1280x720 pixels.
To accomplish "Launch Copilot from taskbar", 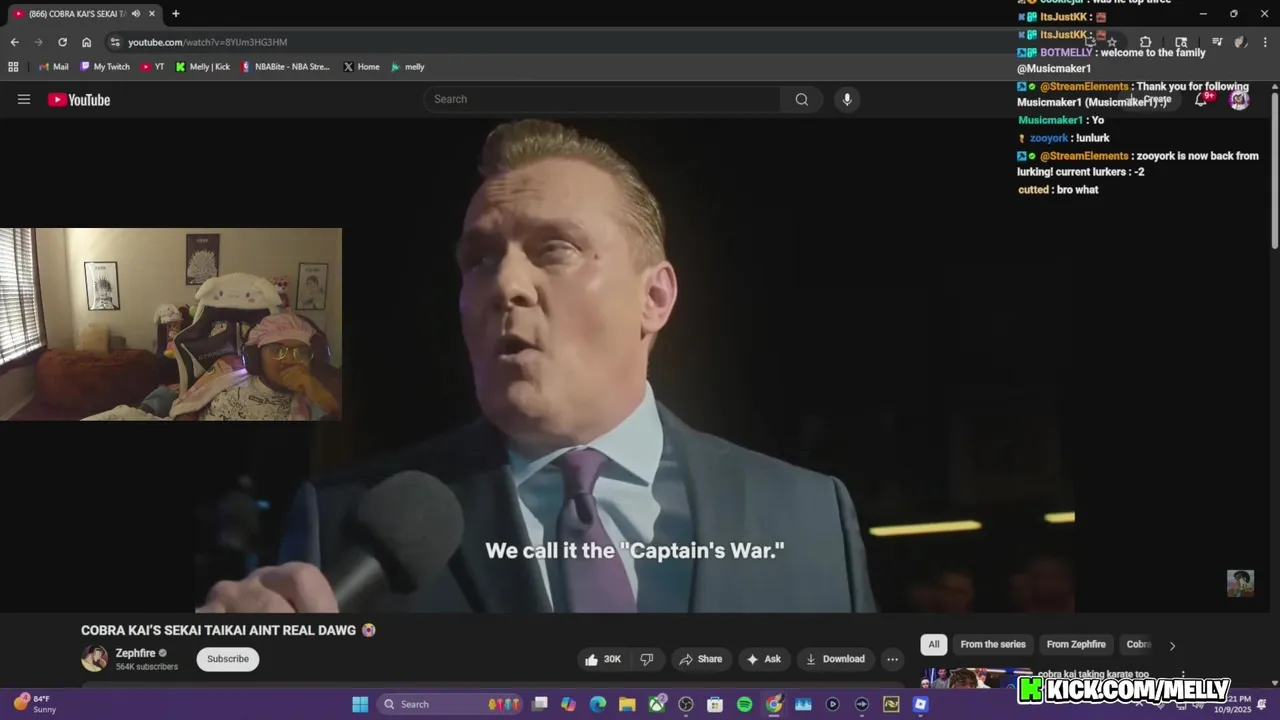I will [569, 704].
